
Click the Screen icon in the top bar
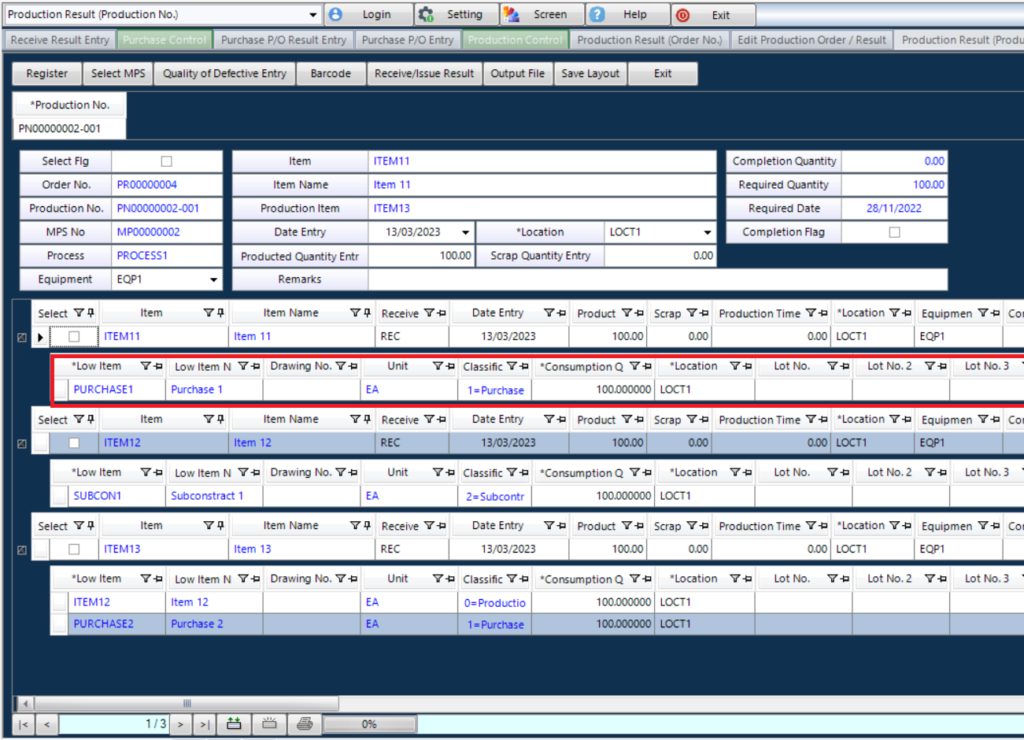coord(512,14)
